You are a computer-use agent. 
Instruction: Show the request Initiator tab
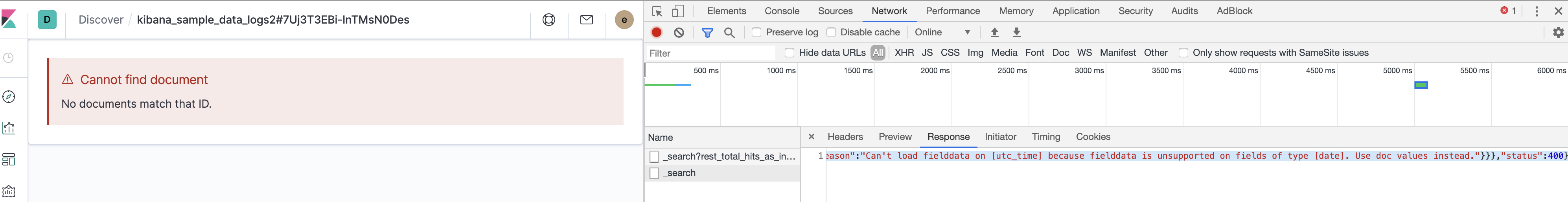coord(1000,137)
